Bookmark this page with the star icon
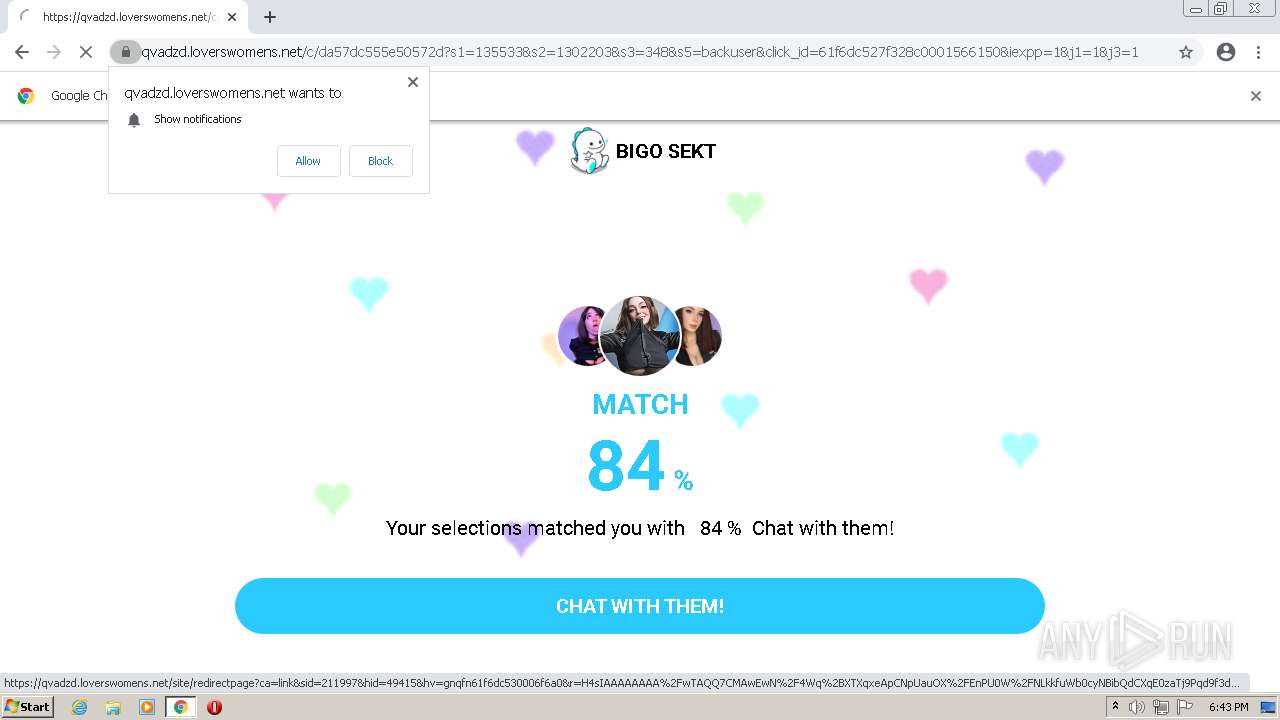Viewport: 1280px width, 720px height. [x=1186, y=52]
